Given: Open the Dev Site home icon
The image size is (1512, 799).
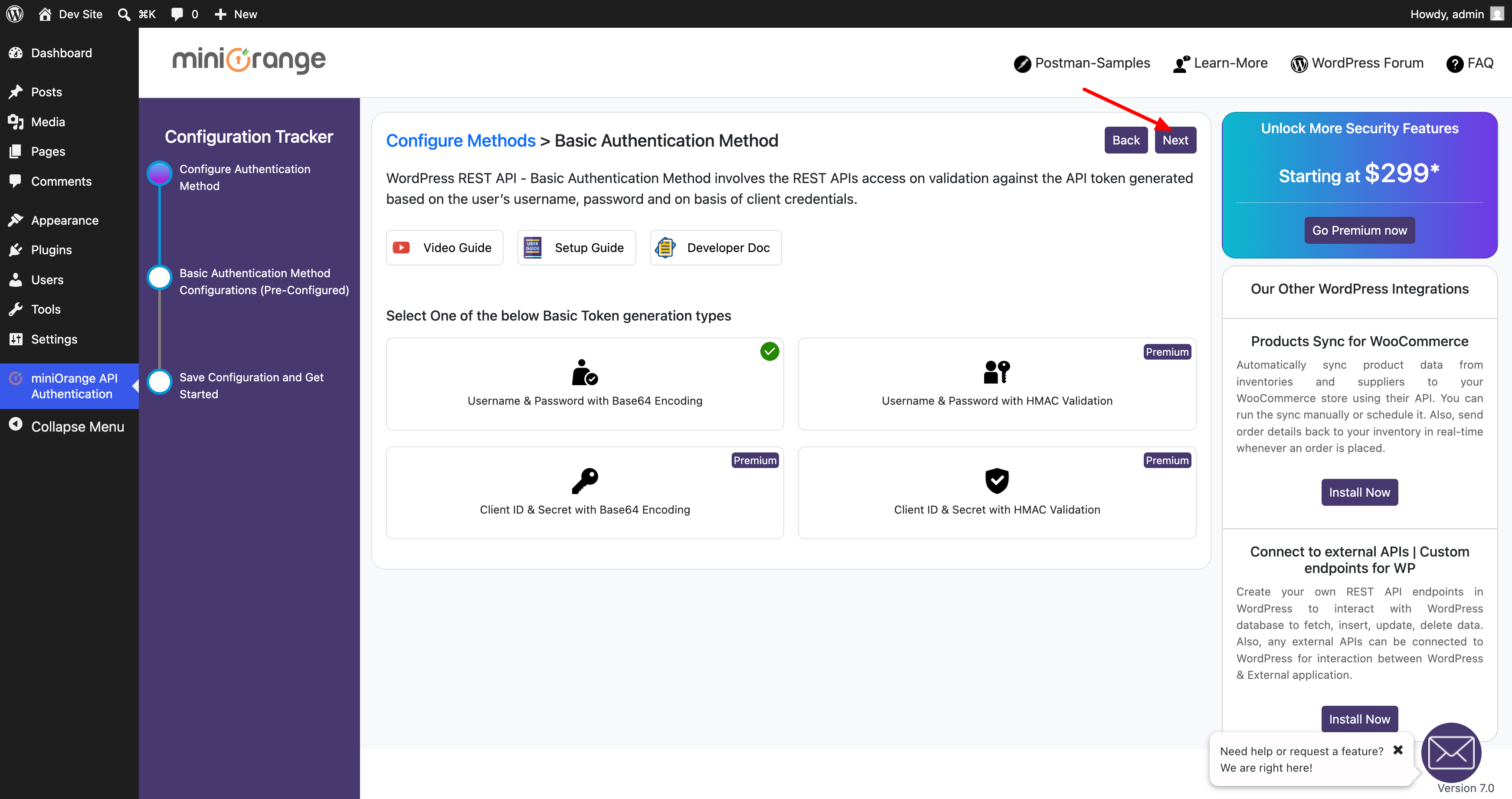Looking at the screenshot, I should (x=45, y=13).
